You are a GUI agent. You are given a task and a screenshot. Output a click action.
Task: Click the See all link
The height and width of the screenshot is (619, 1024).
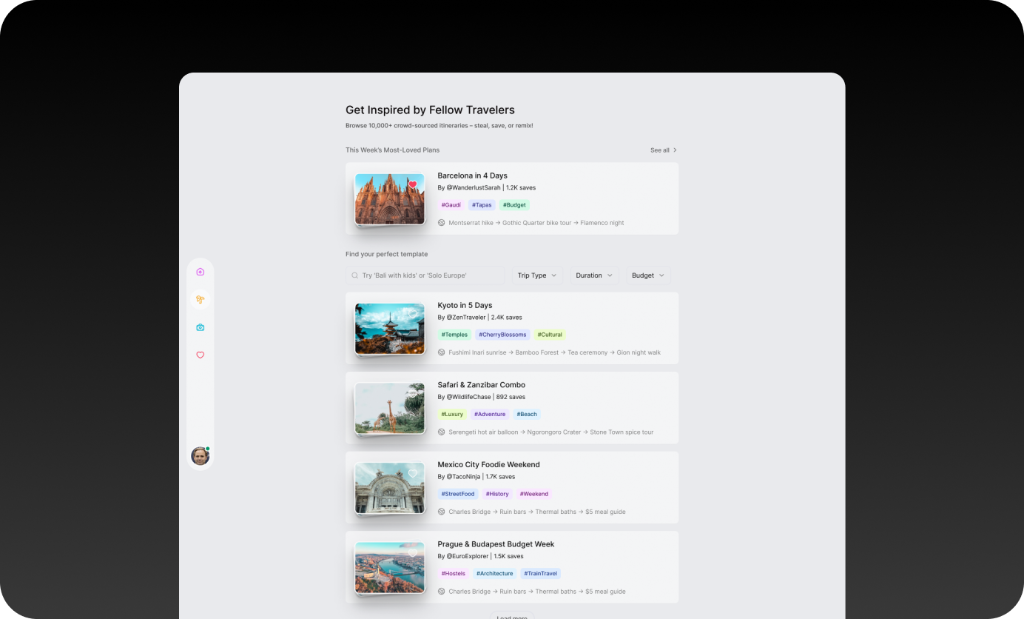point(663,150)
